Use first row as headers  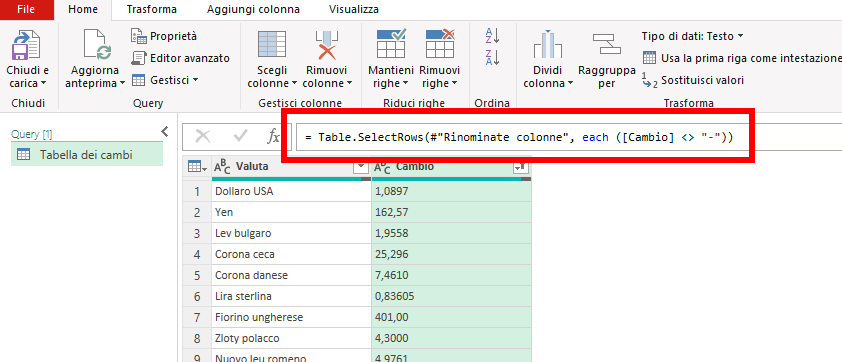(742, 58)
